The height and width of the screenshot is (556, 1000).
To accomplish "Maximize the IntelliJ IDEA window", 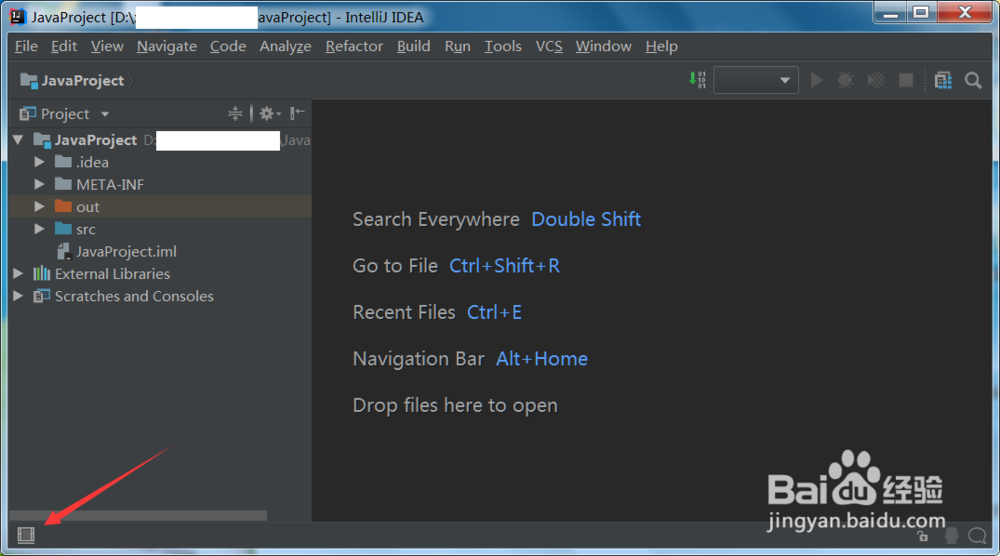I will (921, 13).
